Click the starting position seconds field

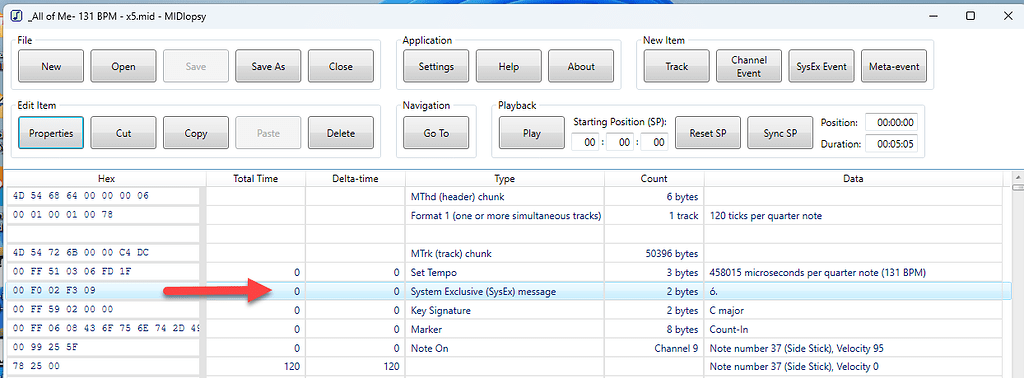point(655,142)
